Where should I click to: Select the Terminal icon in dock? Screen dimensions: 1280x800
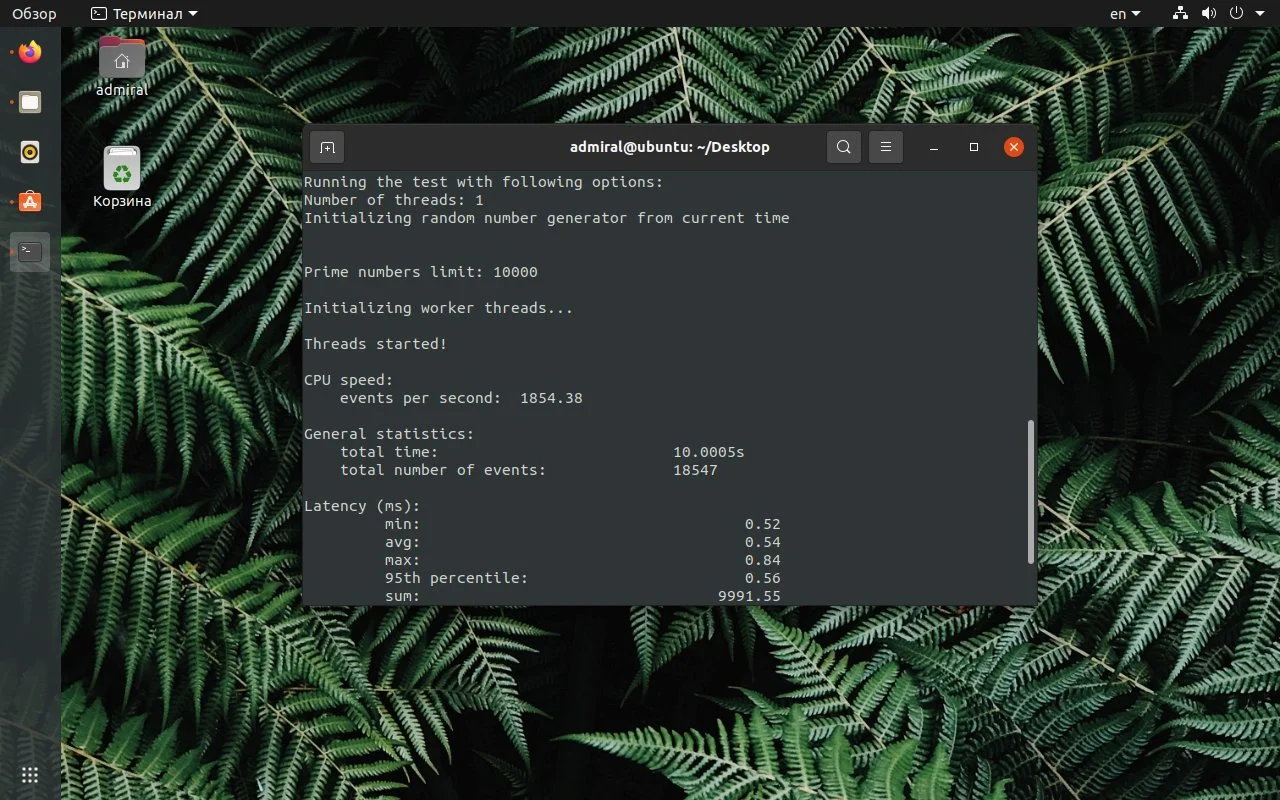coord(30,252)
